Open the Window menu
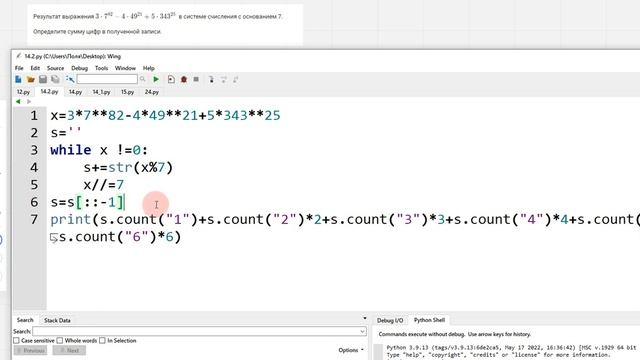 pos(125,68)
